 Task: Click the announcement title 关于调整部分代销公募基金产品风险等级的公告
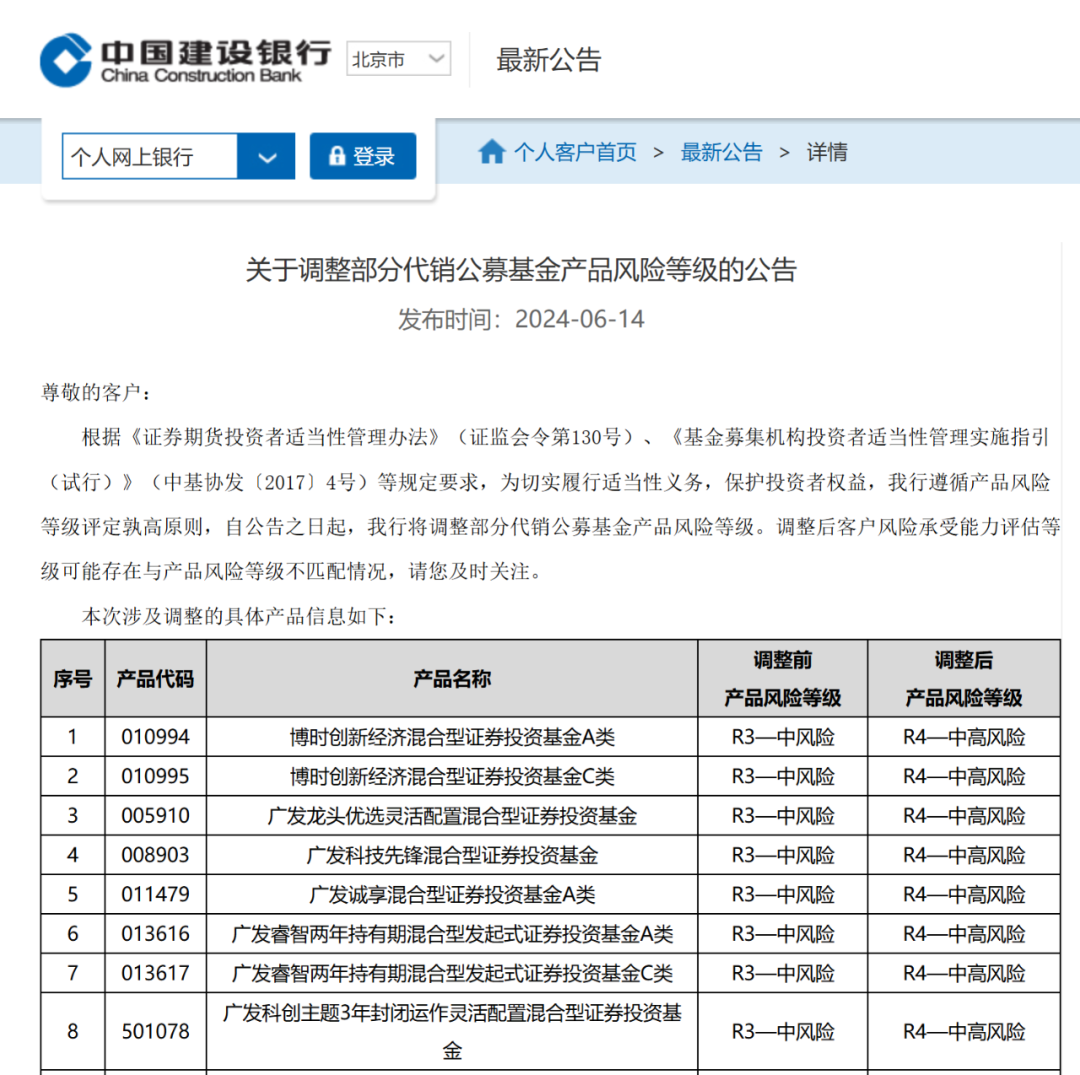point(521,269)
